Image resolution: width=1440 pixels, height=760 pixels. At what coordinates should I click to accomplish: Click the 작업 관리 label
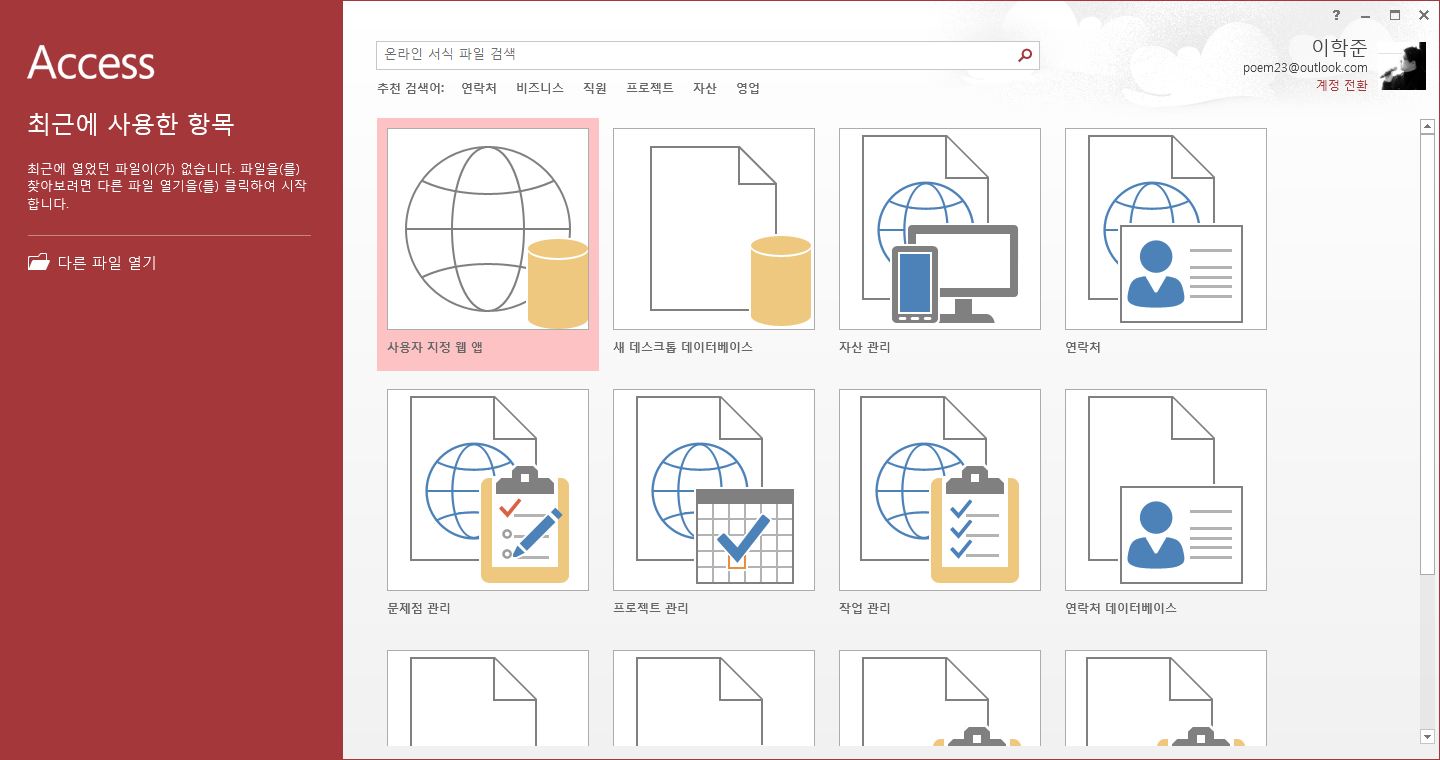865,608
